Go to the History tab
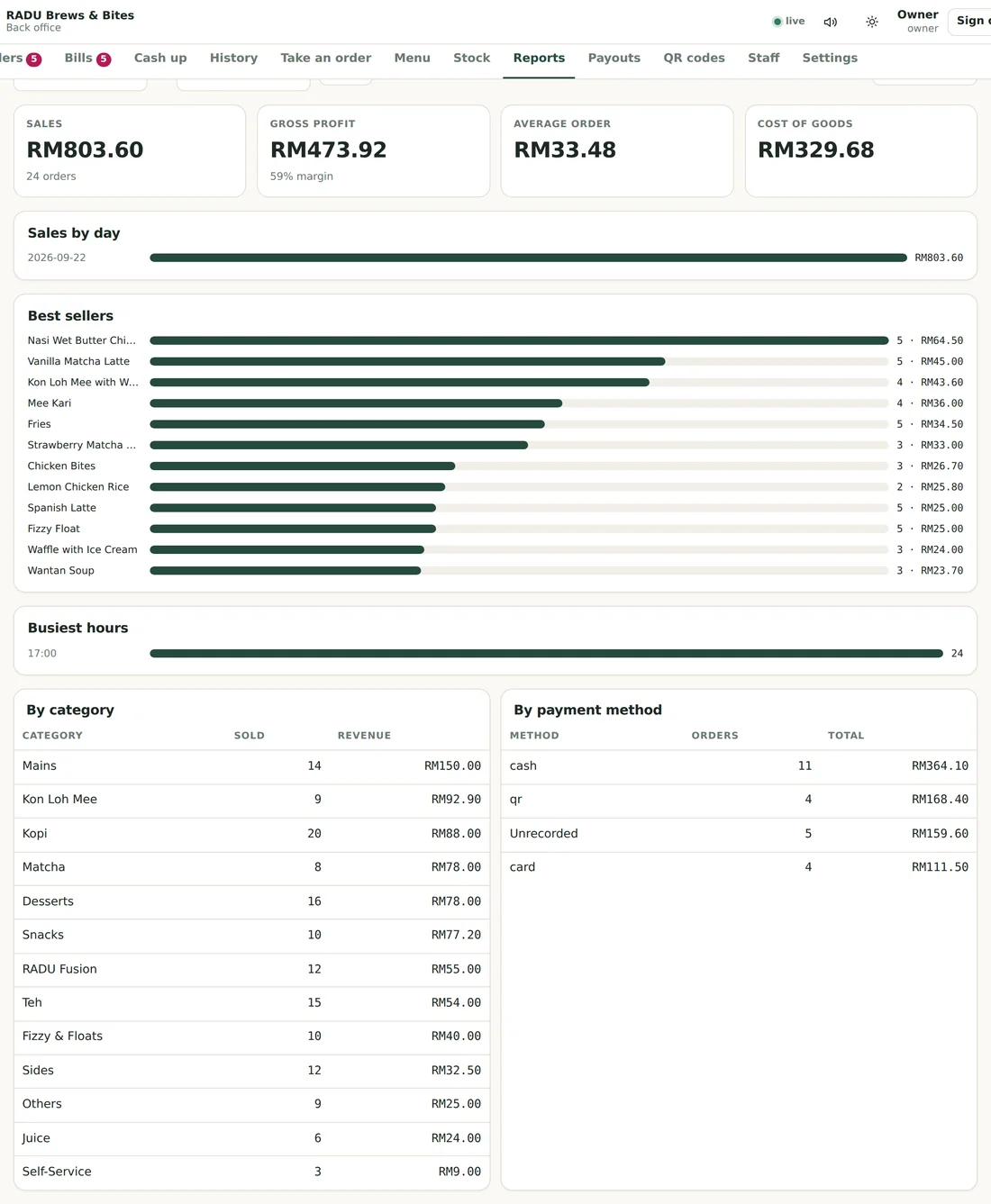 [x=233, y=59]
